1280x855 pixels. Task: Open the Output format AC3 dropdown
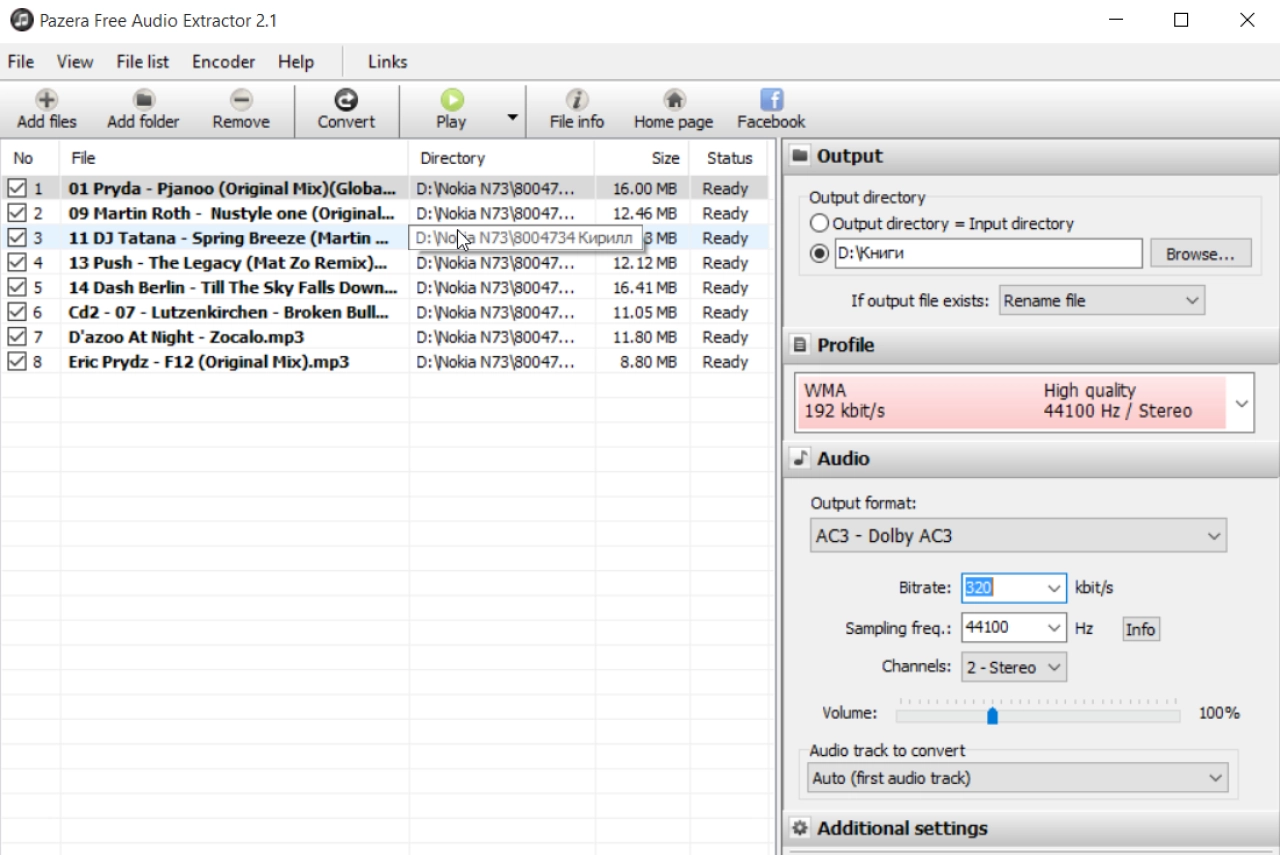click(1017, 536)
